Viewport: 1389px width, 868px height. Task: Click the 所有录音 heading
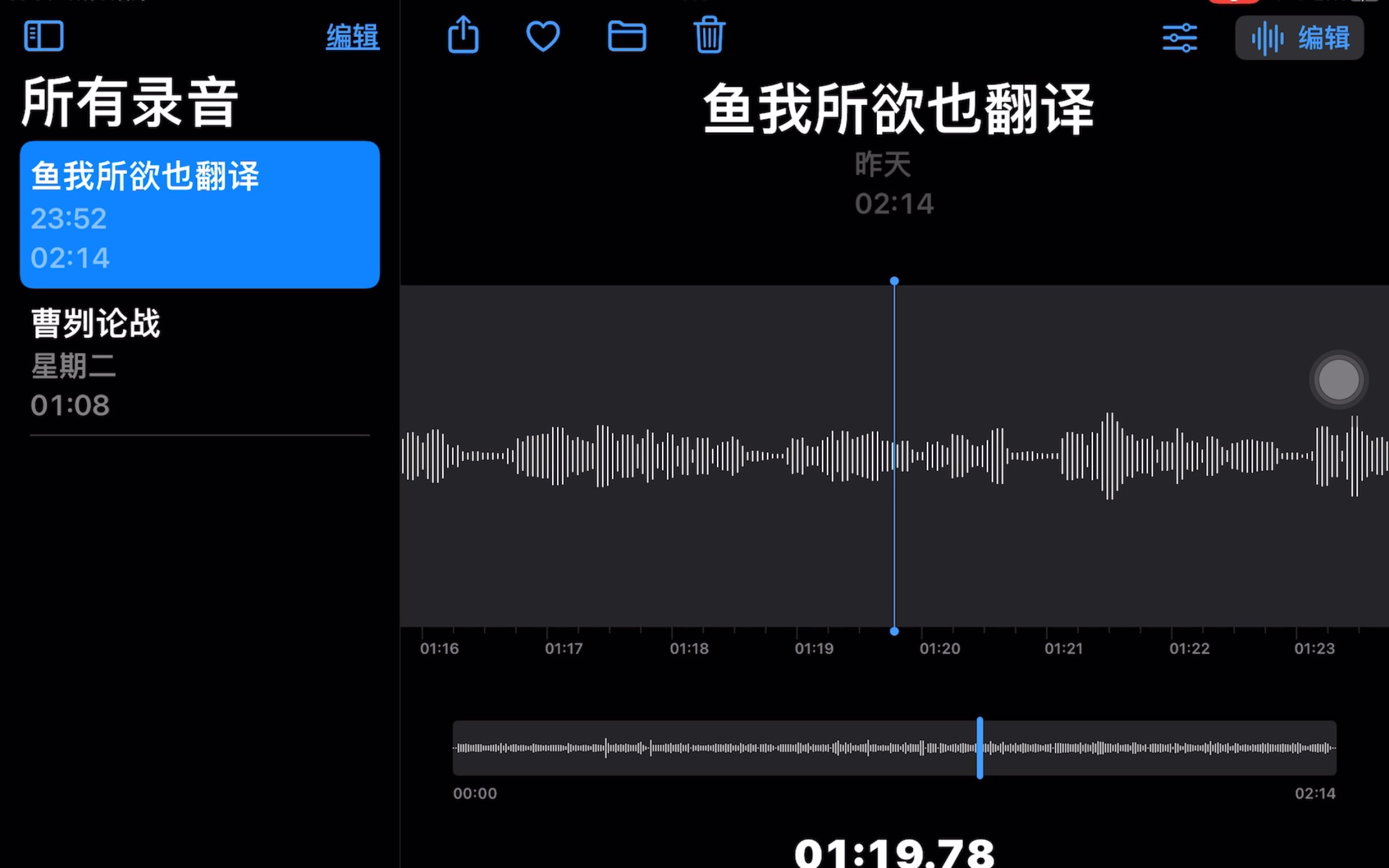(130, 102)
